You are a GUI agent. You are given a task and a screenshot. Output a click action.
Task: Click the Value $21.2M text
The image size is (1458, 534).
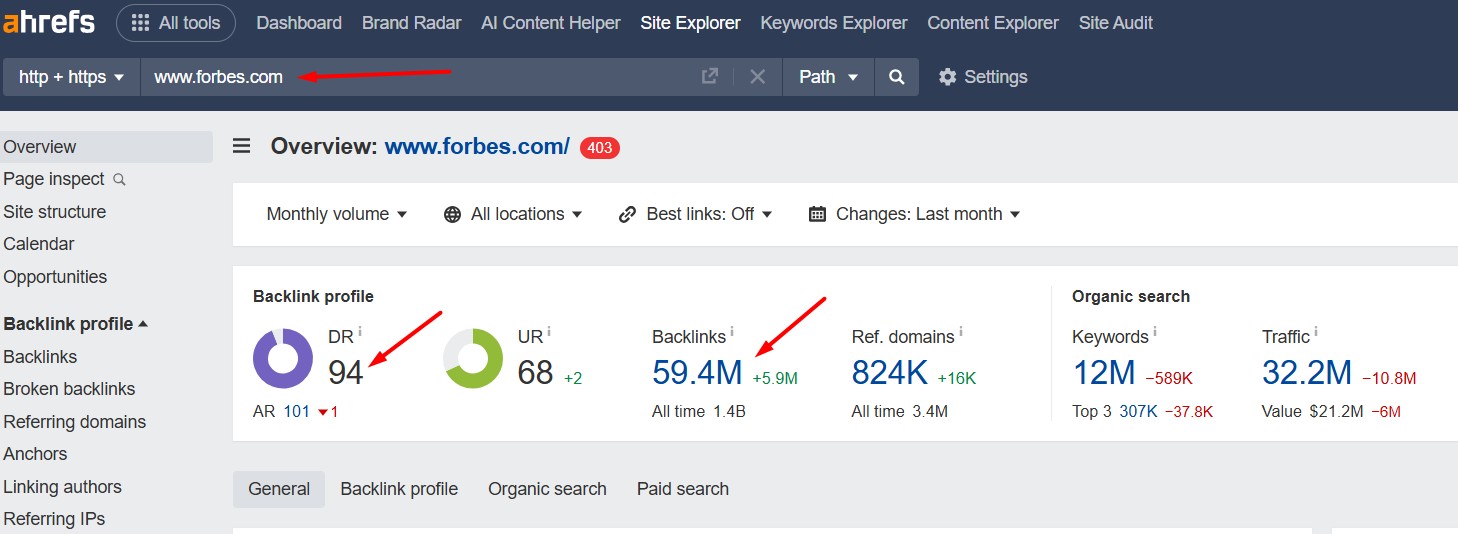tap(1311, 411)
